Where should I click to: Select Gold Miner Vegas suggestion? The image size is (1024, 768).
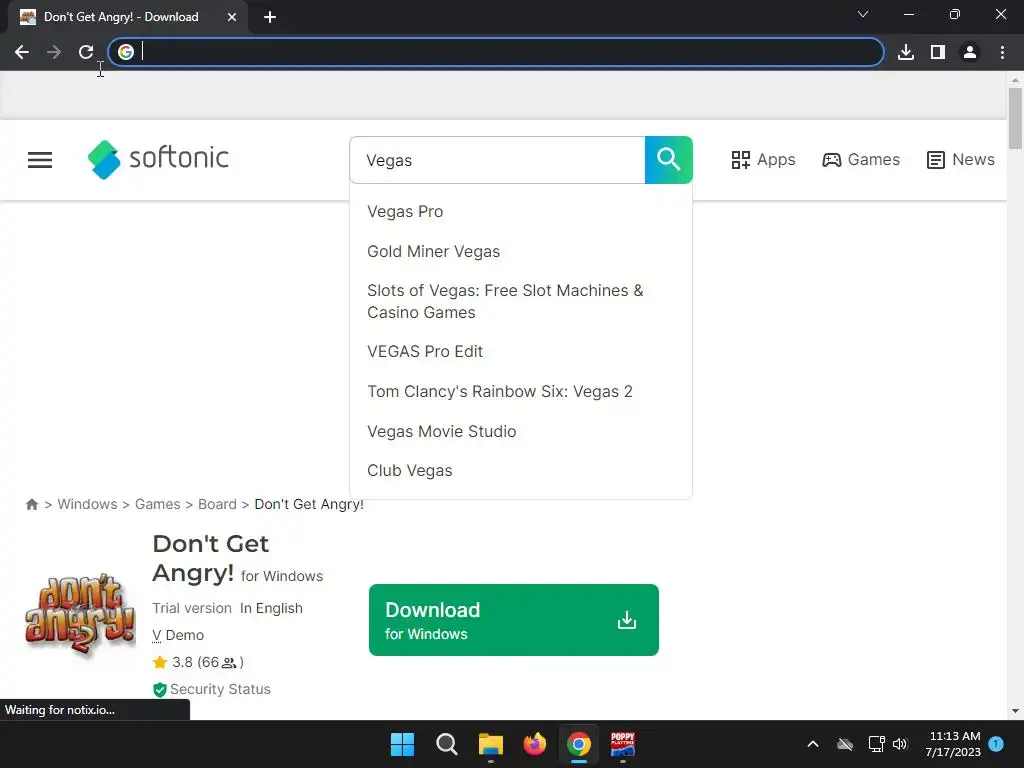(434, 251)
